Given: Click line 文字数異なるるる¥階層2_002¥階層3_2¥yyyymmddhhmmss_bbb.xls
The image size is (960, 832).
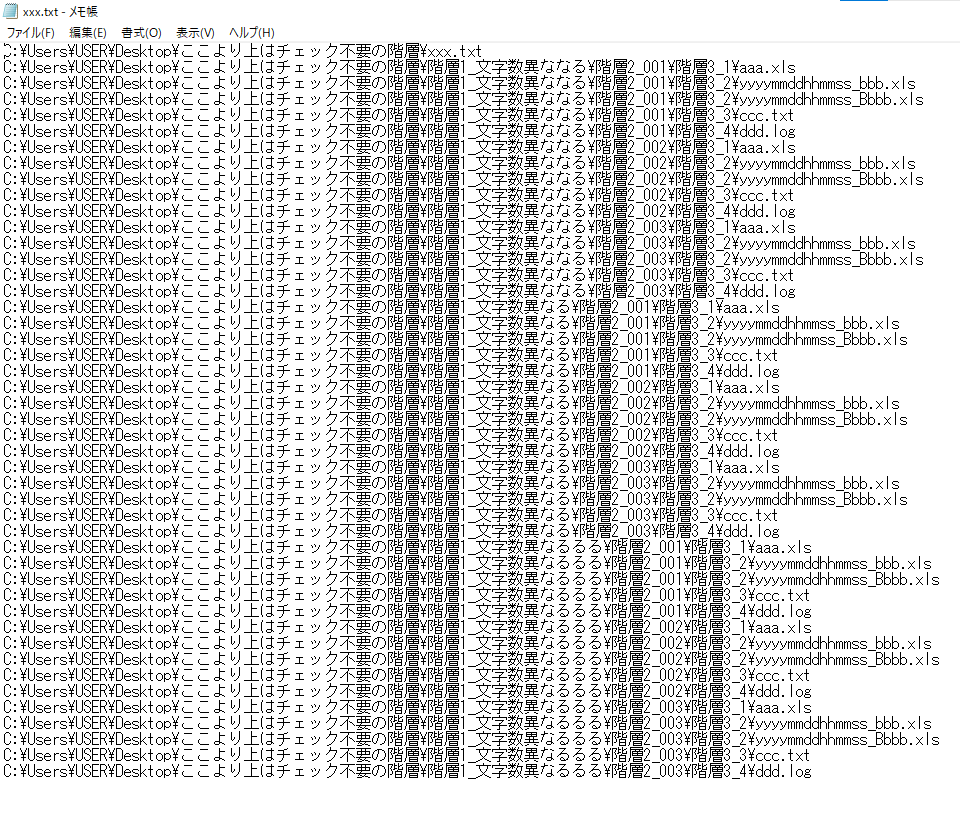Looking at the screenshot, I should click(467, 643).
